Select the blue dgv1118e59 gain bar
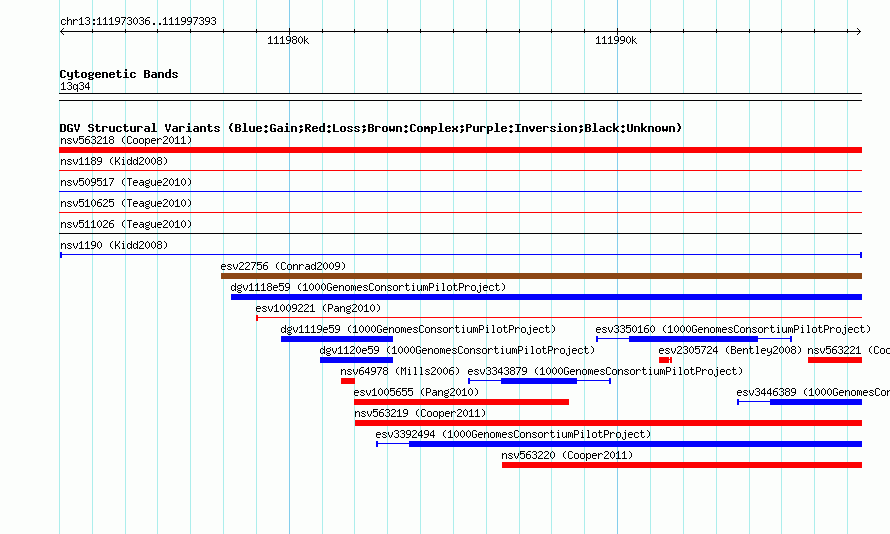Screen dimensions: 890x534 pyautogui.click(x=546, y=297)
